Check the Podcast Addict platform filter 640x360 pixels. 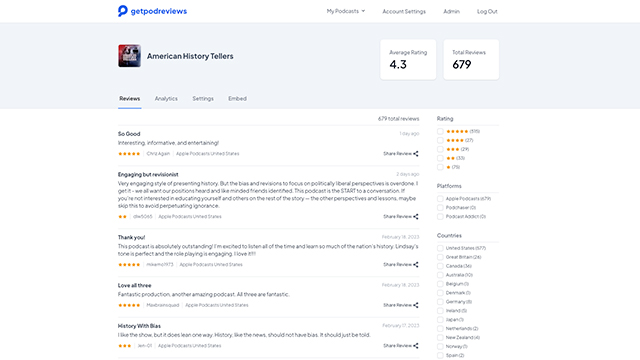[440, 217]
